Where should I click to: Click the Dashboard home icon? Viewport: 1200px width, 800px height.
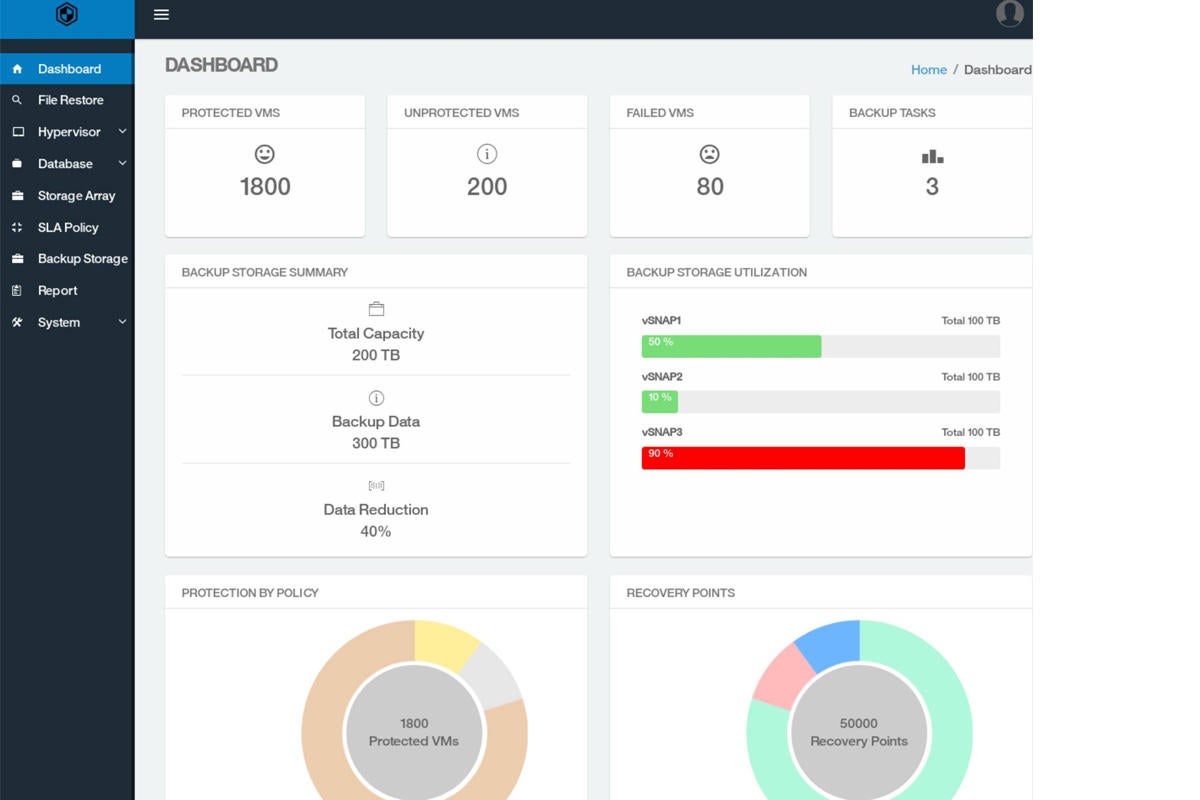[17, 69]
